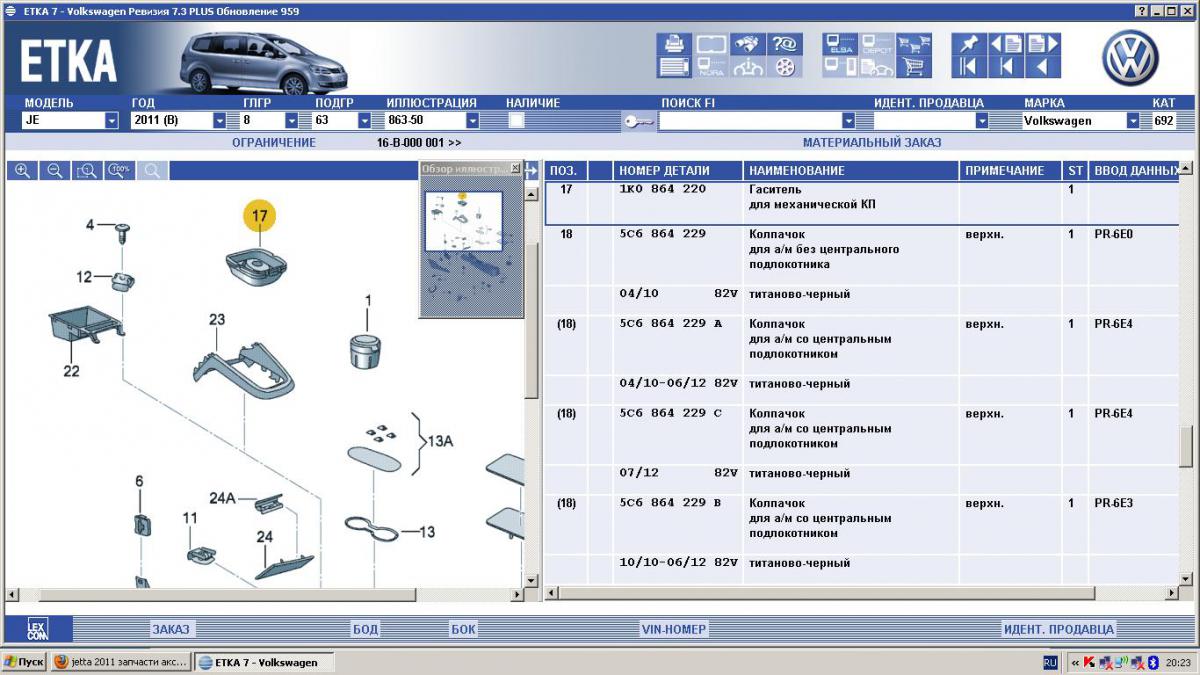
Task: Click the БОД bottom bar item
Action: pos(365,629)
